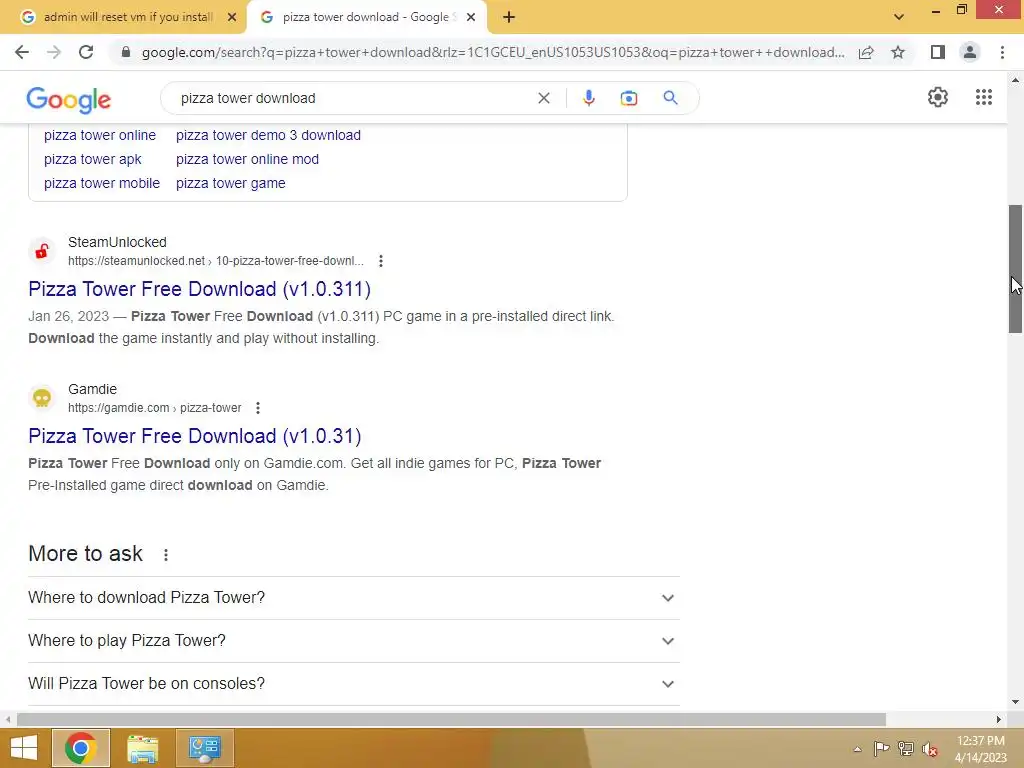Submit search with the magnifier icon
This screenshot has width=1024, height=768.
670,98
